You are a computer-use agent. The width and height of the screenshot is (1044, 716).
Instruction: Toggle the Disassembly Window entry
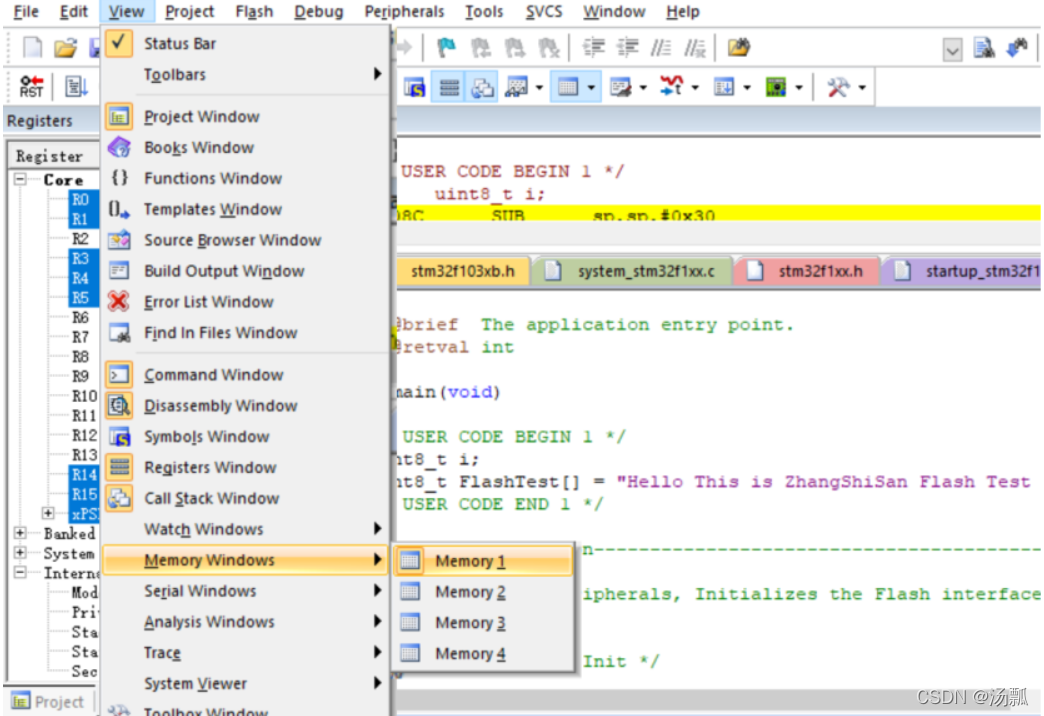pyautogui.click(x=246, y=406)
